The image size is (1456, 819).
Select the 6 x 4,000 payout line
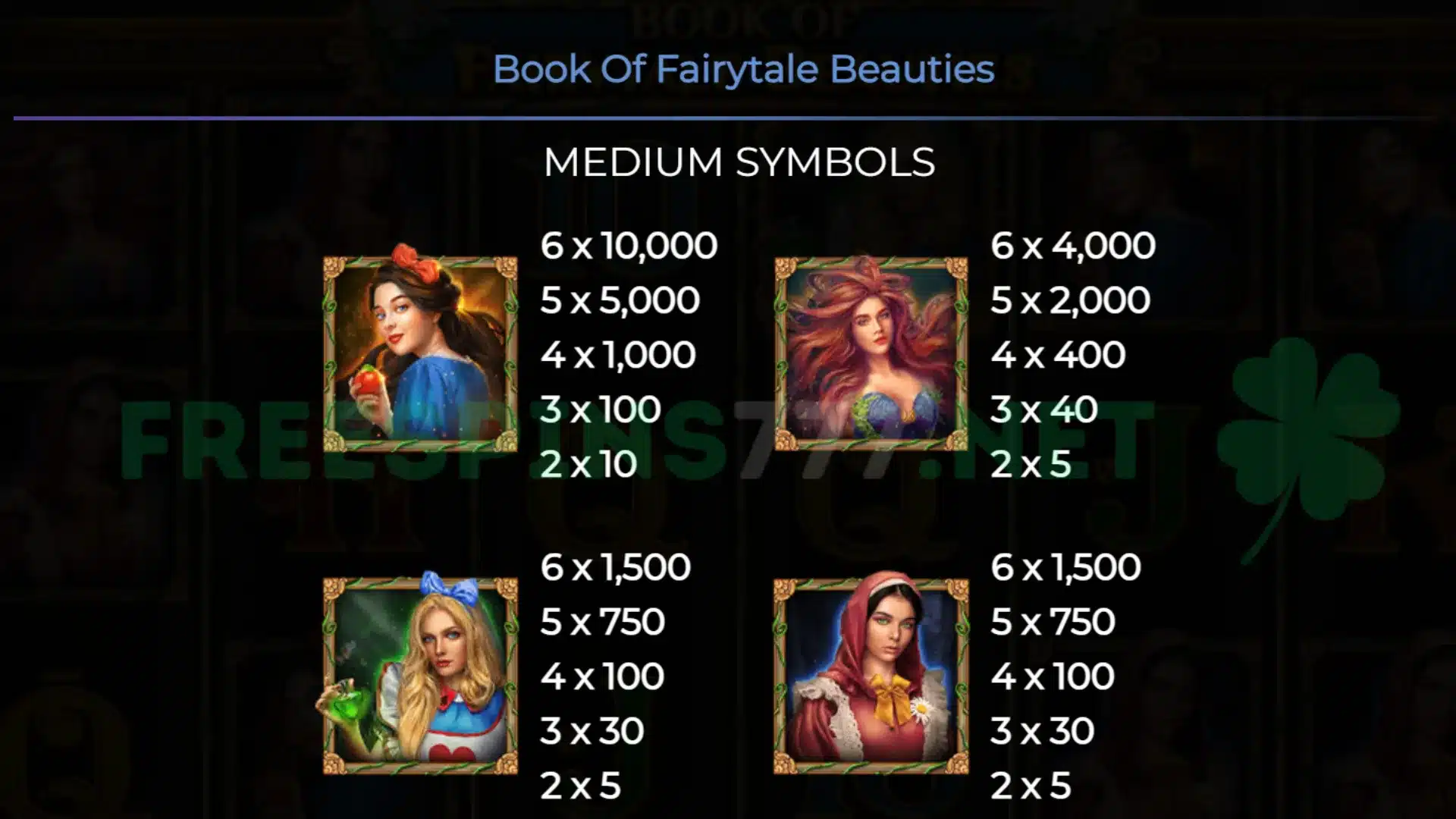(x=1072, y=246)
